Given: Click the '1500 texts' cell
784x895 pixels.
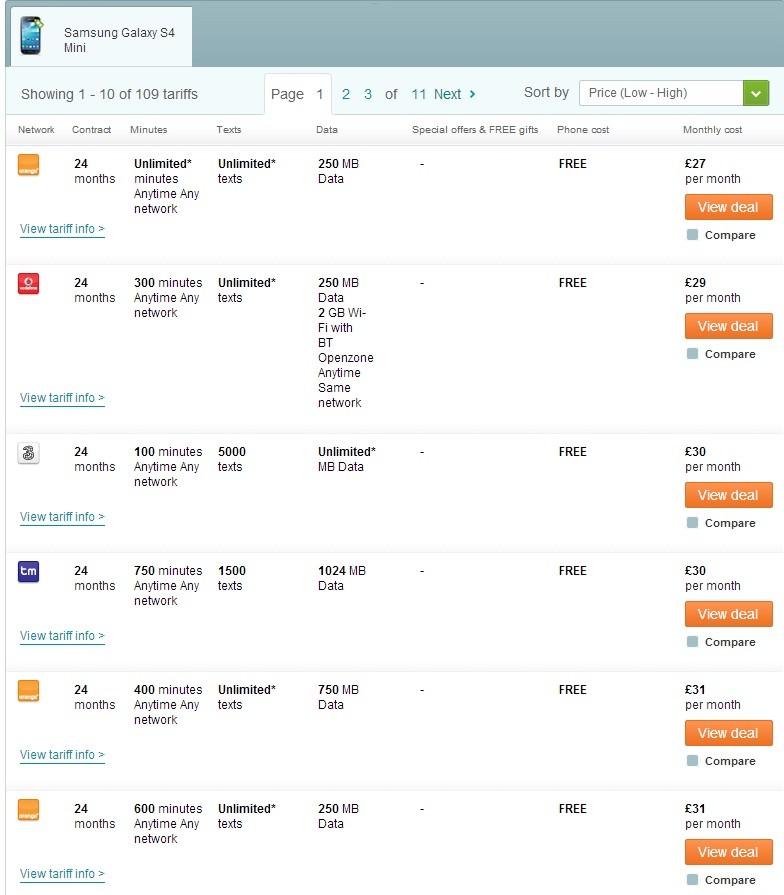Looking at the screenshot, I should pos(232,578).
